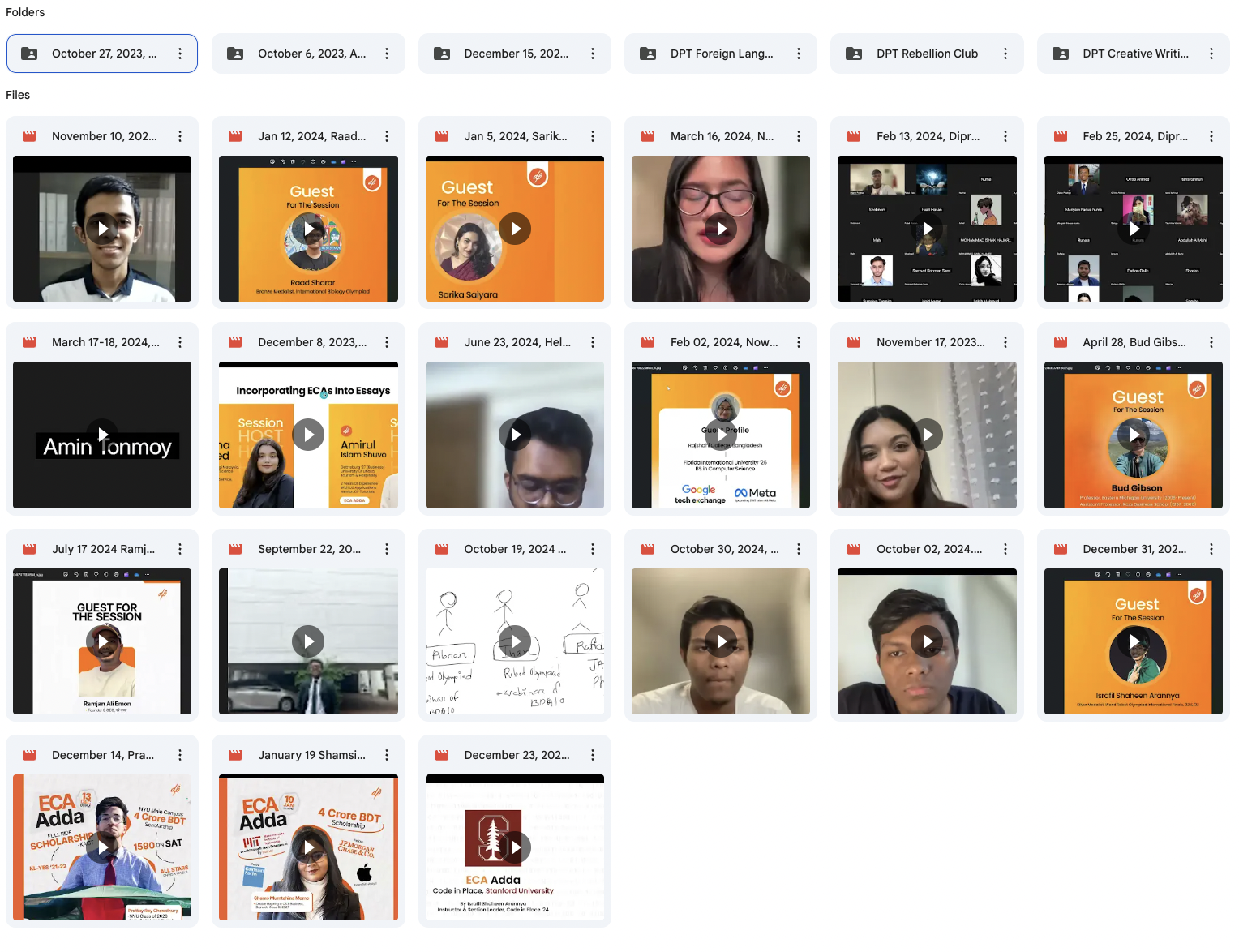Play the Sarika Saiyara guest session video

tap(514, 229)
